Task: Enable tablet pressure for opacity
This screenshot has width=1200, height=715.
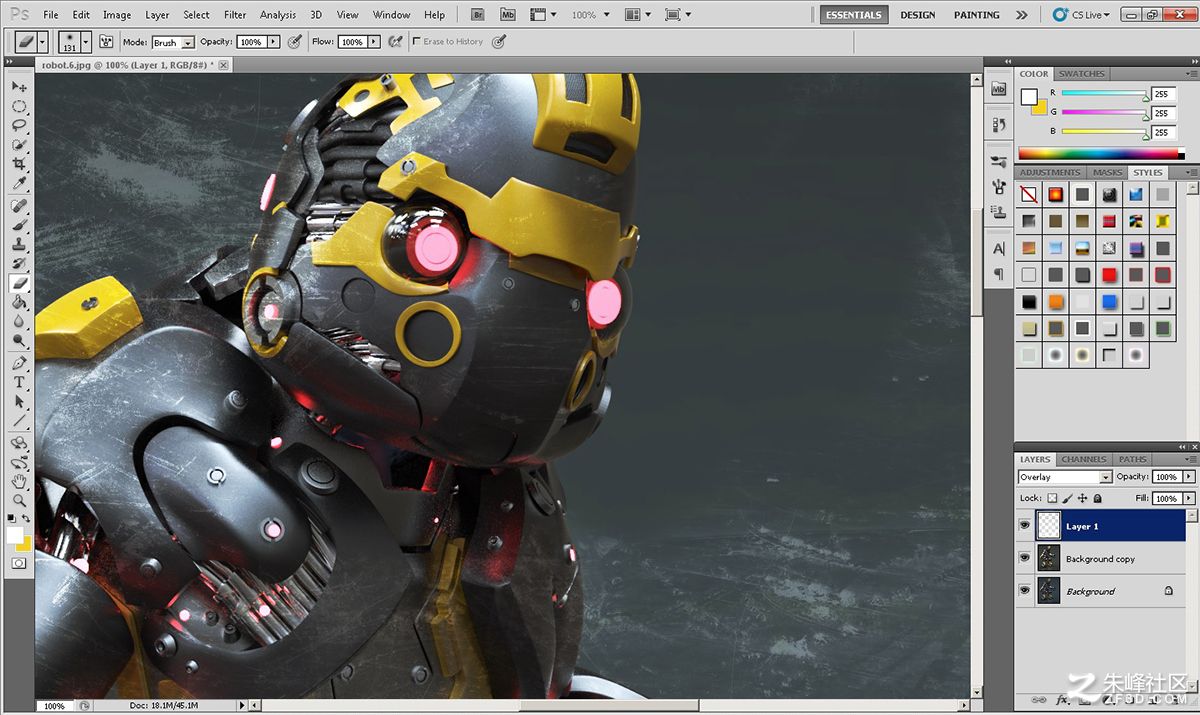Action: click(x=294, y=42)
